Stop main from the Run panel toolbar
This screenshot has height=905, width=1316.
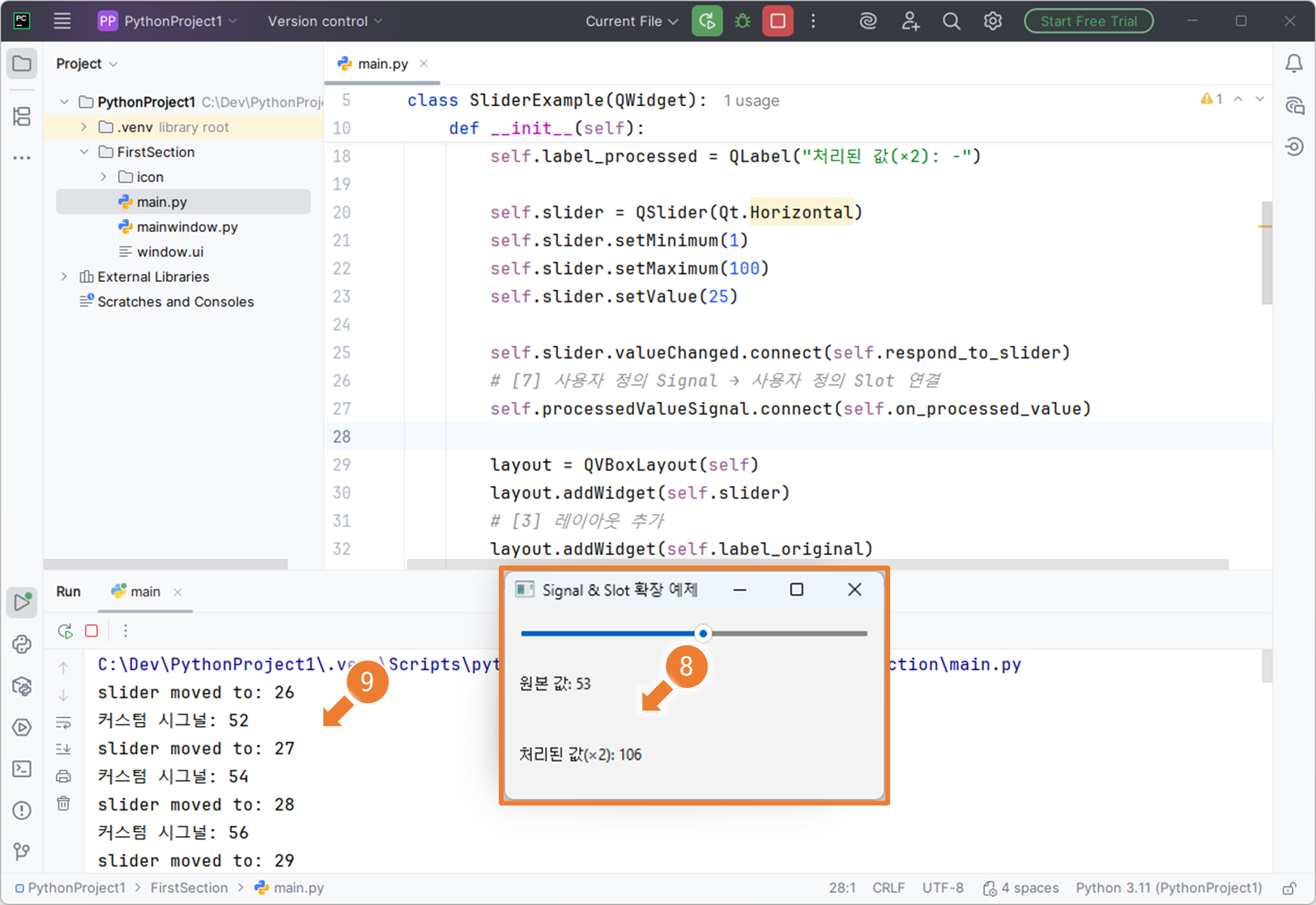92,630
